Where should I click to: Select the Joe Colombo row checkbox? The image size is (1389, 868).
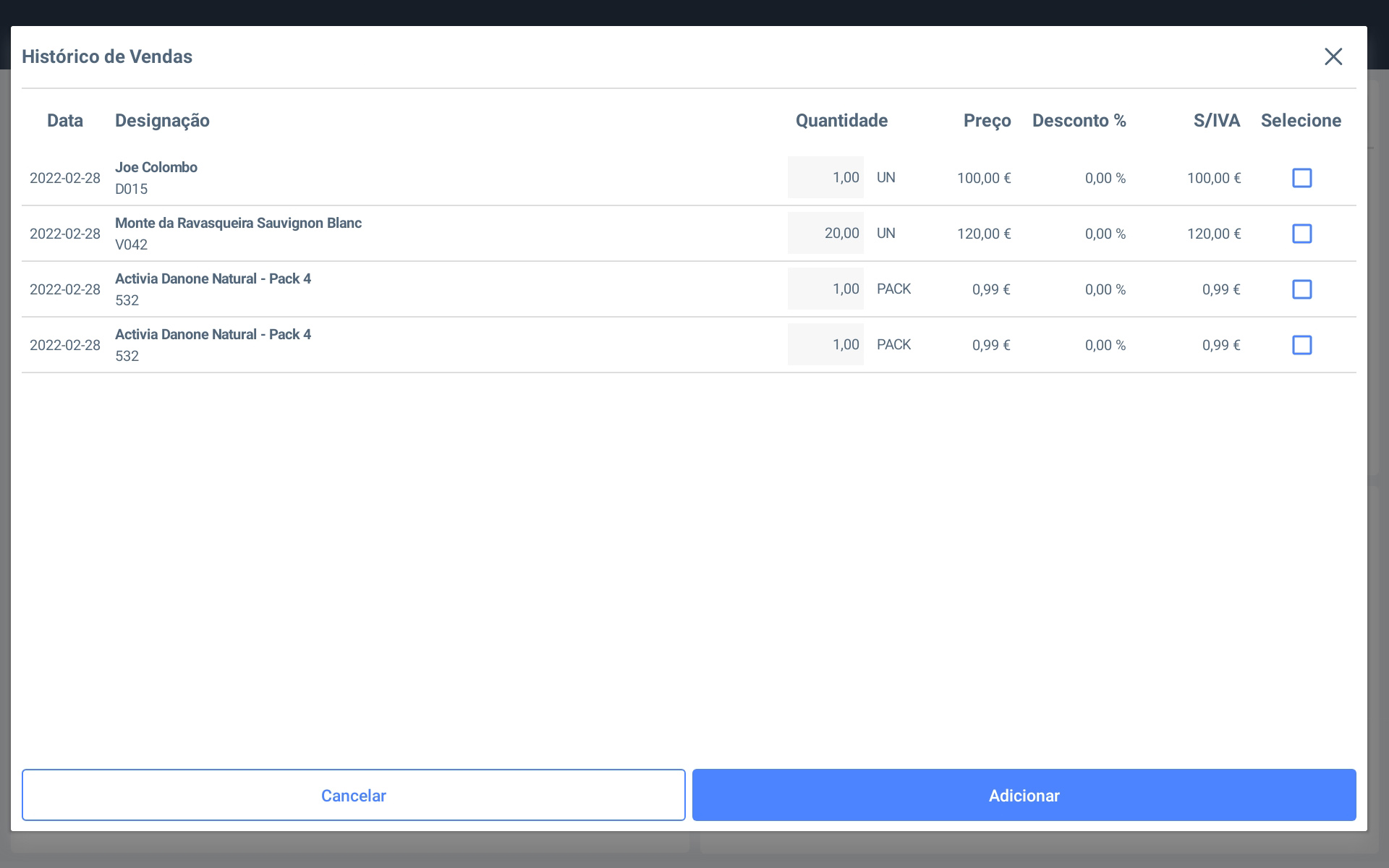point(1301,178)
